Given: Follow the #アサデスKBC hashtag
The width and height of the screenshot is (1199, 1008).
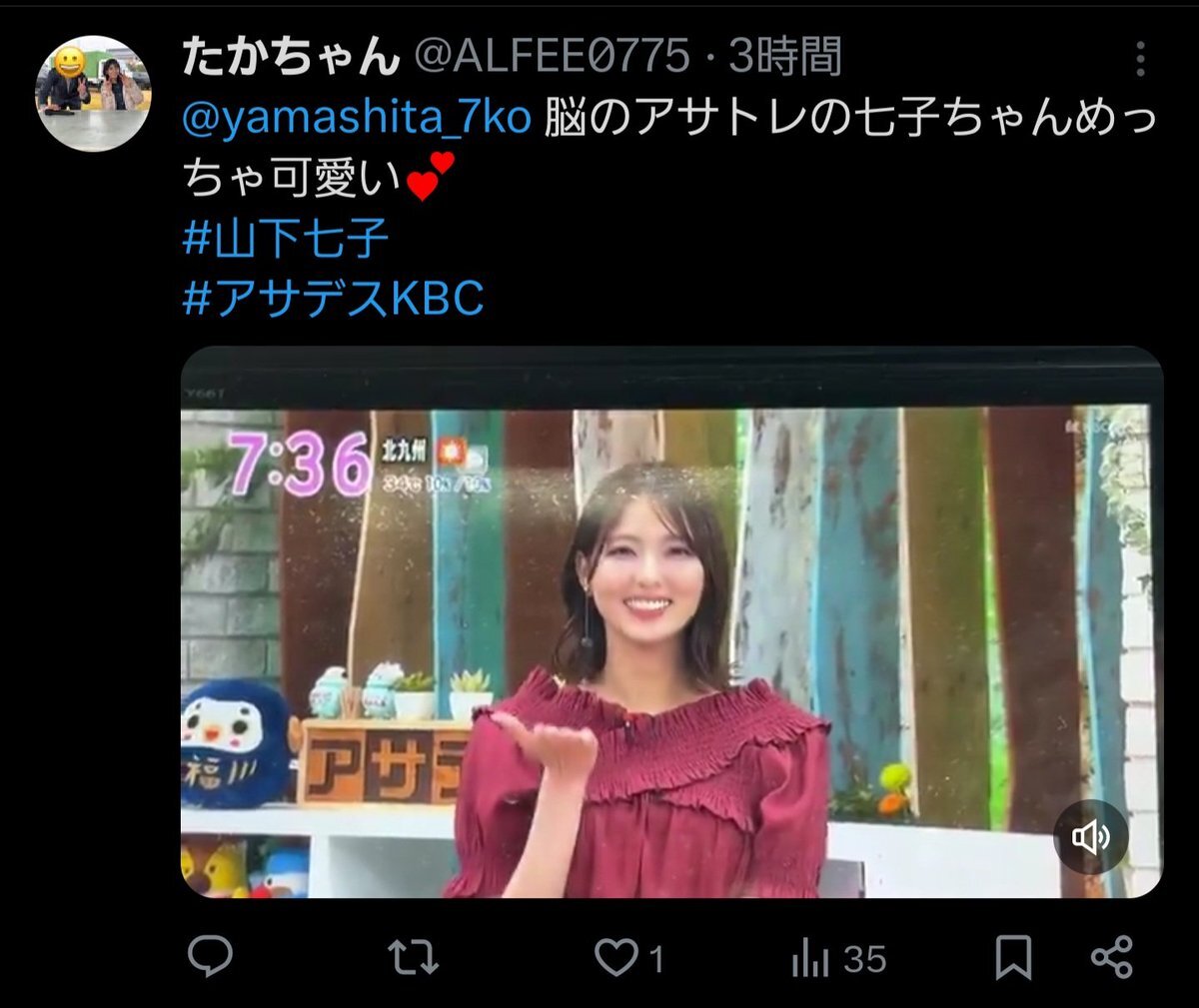Looking at the screenshot, I should (334, 298).
